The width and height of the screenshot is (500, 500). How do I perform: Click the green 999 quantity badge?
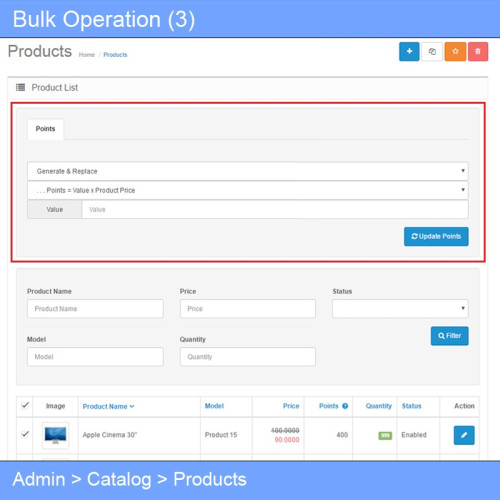385,435
